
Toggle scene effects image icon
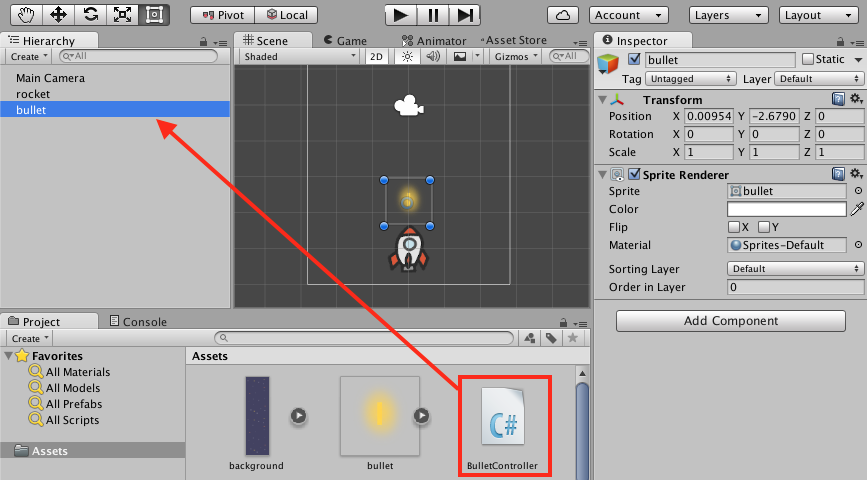point(459,56)
